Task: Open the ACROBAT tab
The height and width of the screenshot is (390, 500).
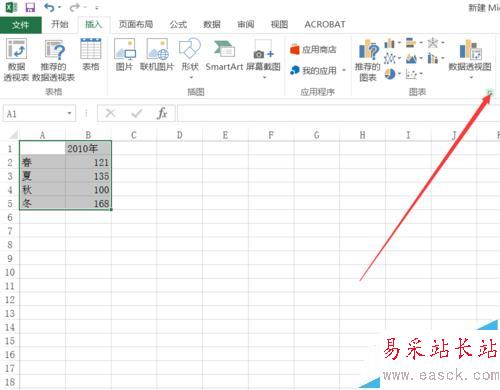Action: [325, 24]
